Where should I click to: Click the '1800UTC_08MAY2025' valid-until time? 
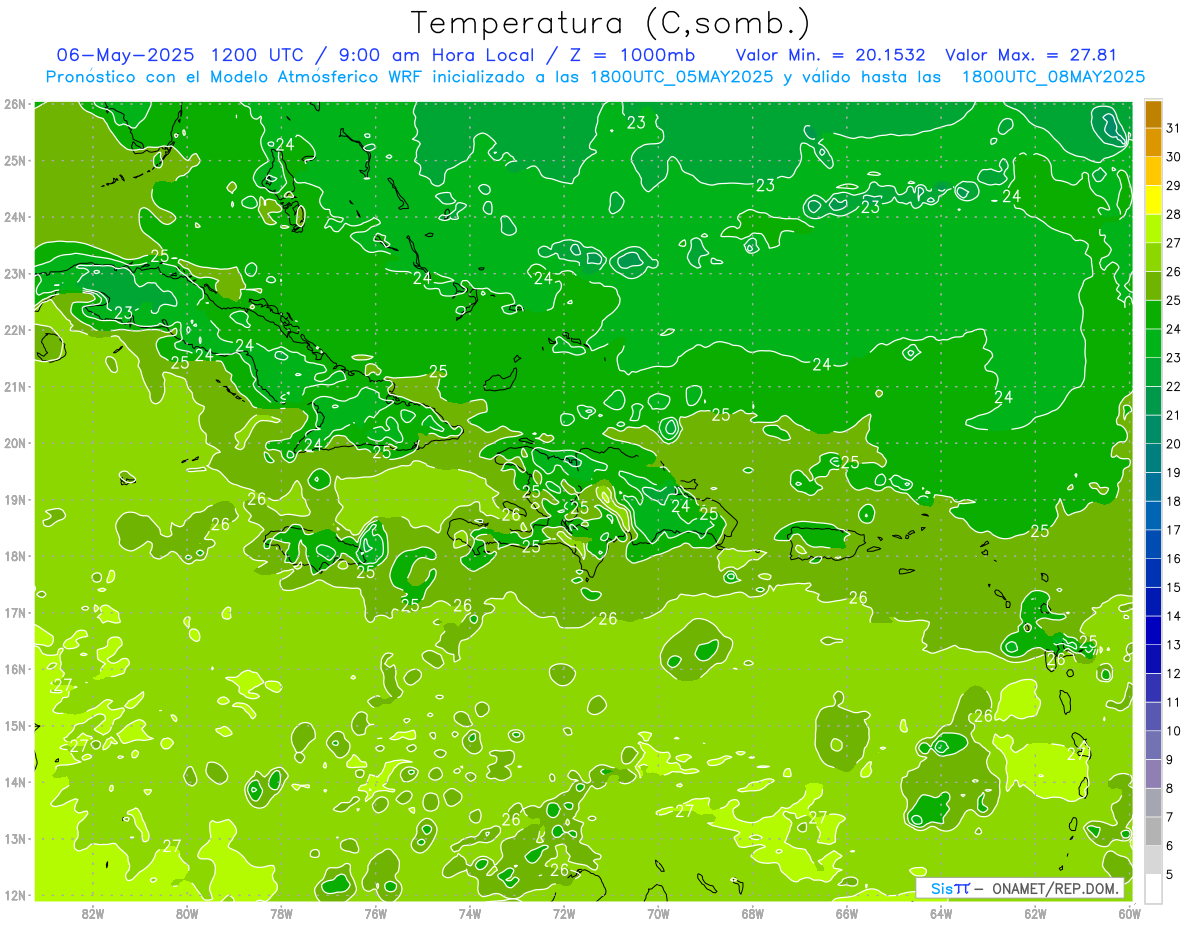[1053, 77]
